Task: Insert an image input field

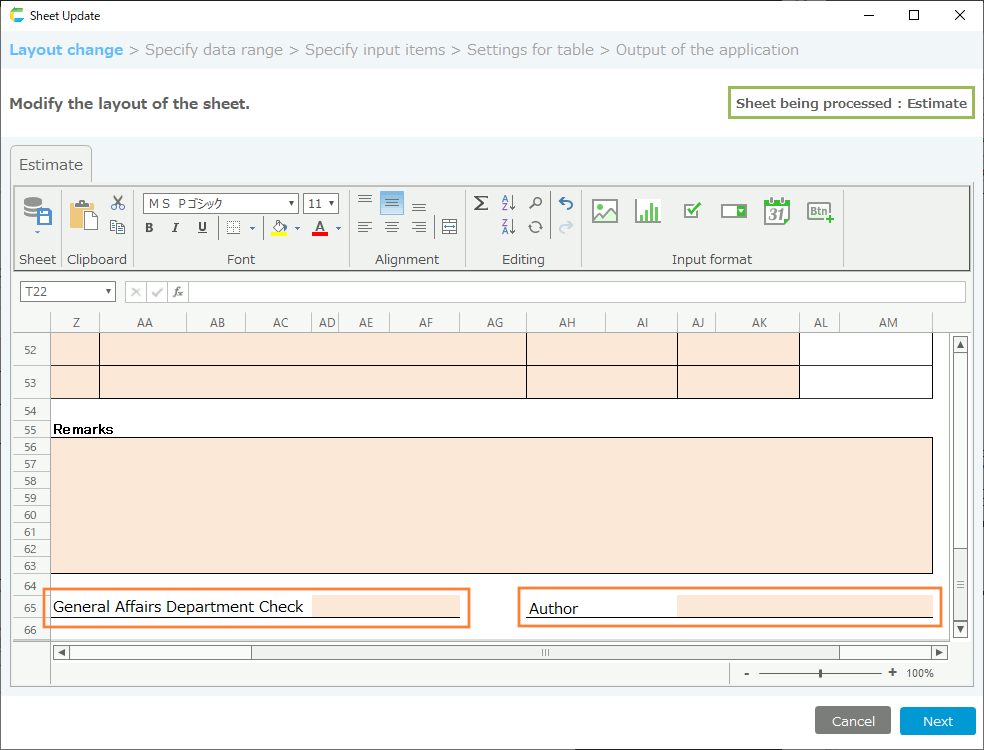Action: pos(605,211)
